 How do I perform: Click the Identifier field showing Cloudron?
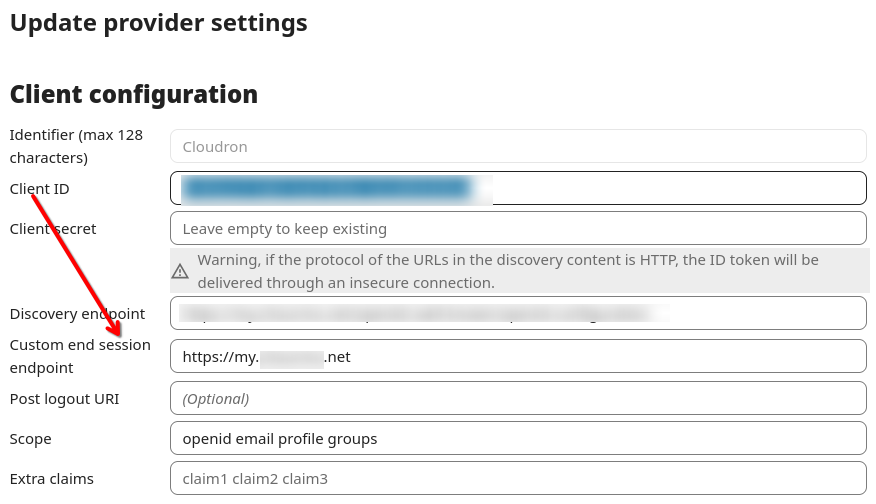[517, 146]
